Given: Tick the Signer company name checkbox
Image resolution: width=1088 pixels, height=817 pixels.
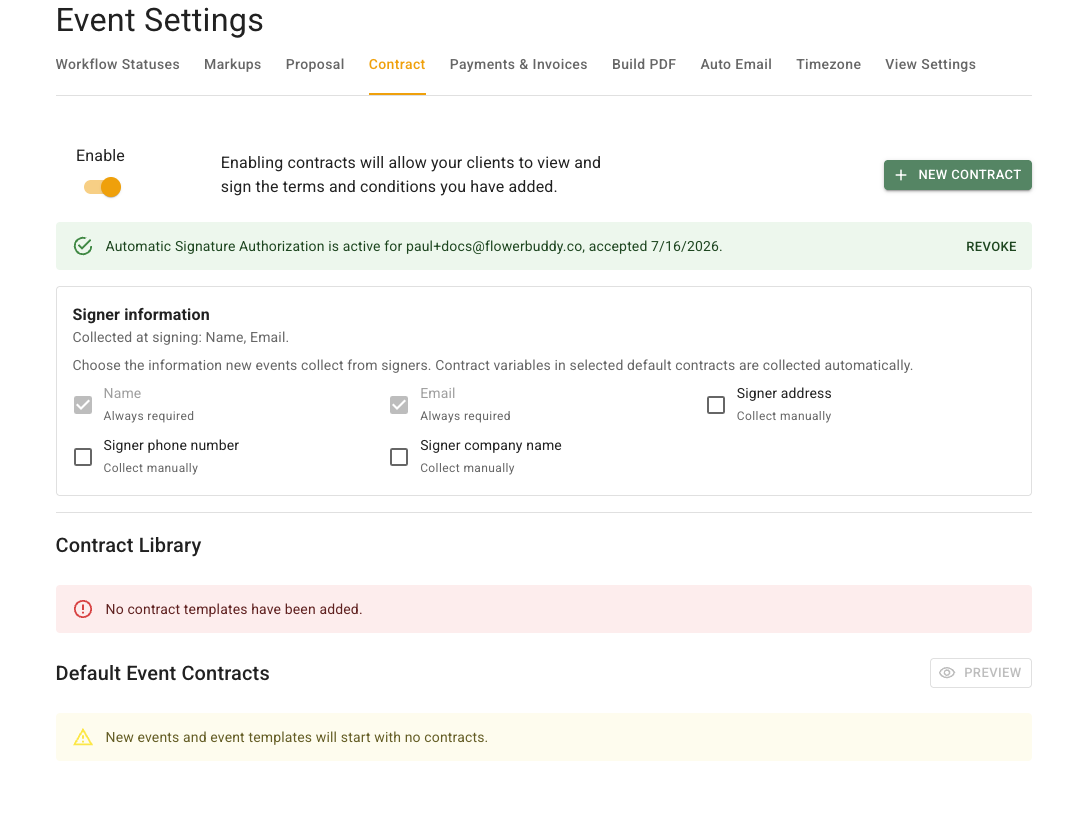Looking at the screenshot, I should pos(399,457).
